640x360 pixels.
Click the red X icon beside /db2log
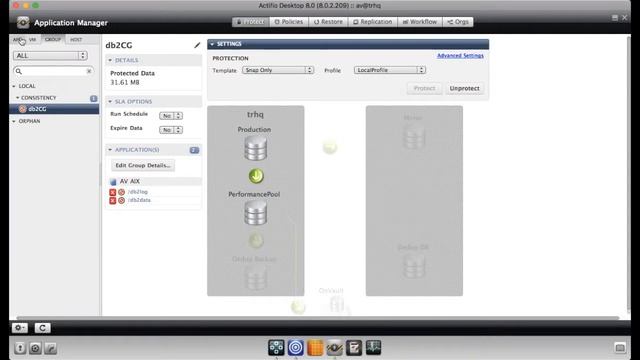point(113,192)
